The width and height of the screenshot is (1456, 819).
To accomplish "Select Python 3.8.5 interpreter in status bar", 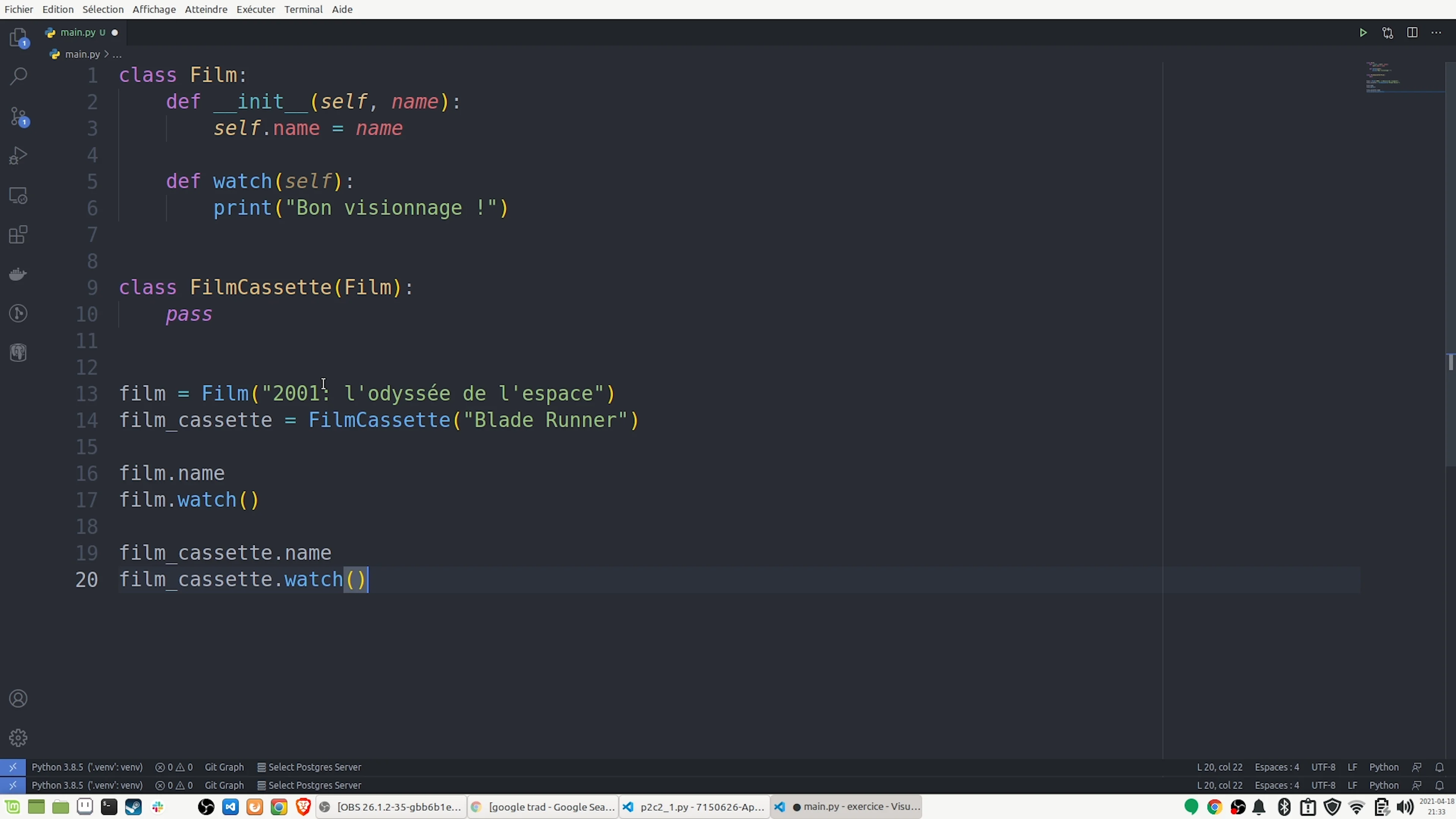I will tap(87, 767).
